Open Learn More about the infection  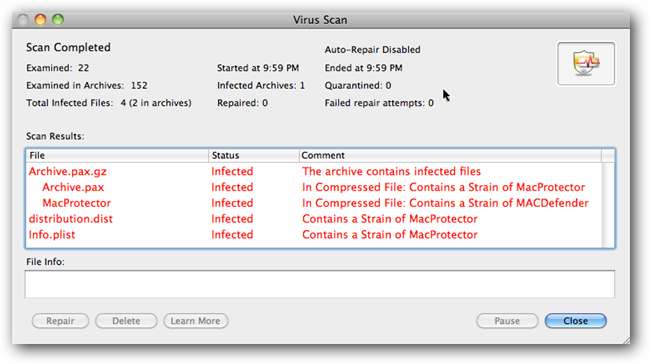click(x=195, y=321)
